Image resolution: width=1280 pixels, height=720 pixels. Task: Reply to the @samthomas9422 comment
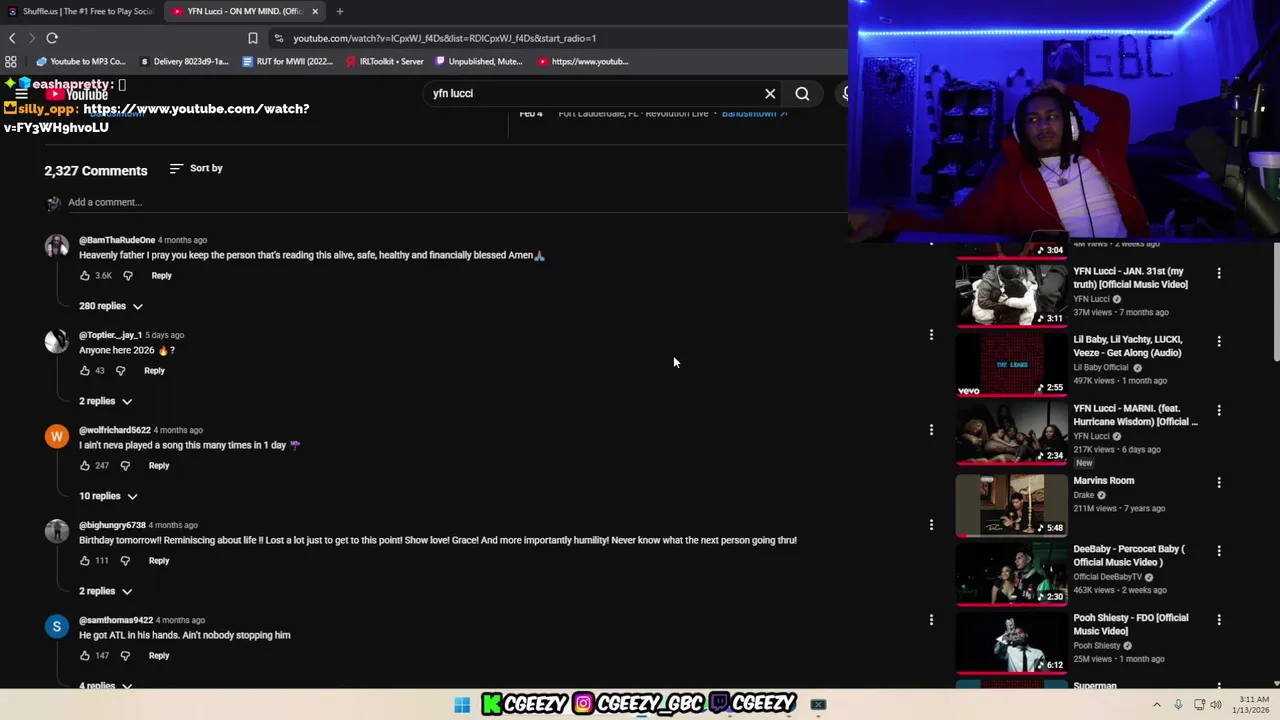click(x=159, y=655)
